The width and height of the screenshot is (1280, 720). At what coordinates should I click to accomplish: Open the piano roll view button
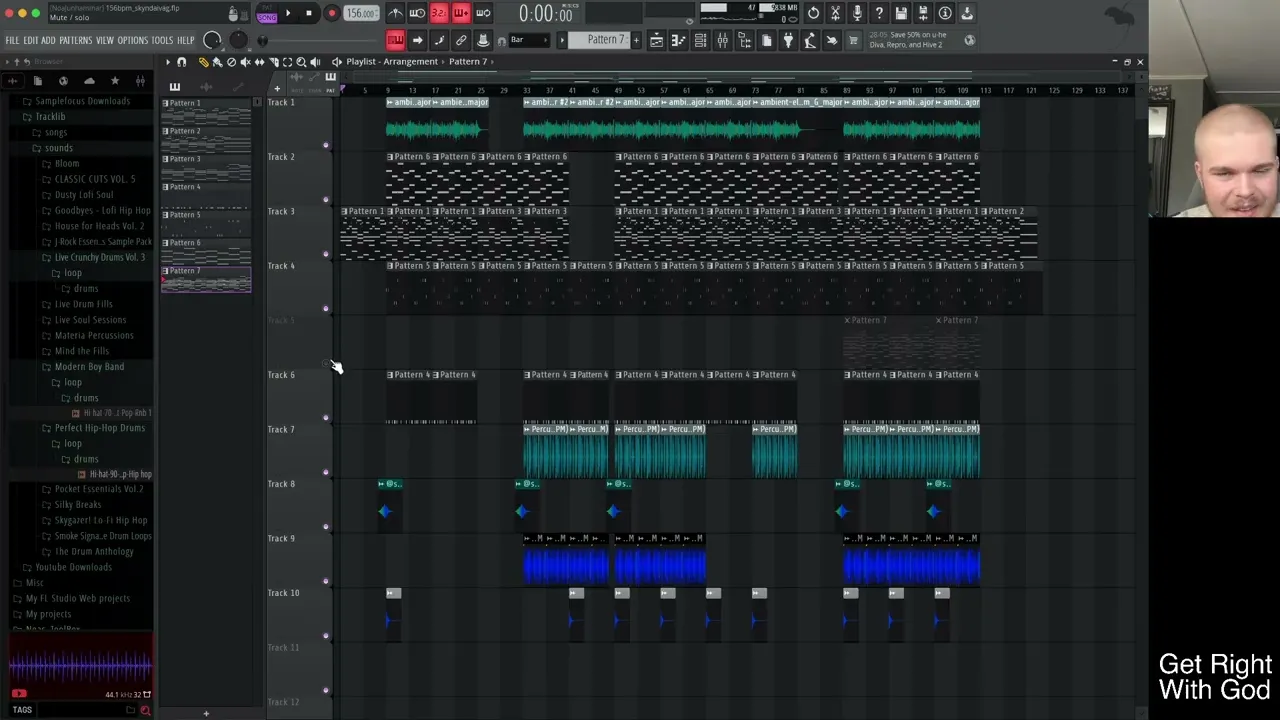[x=678, y=40]
